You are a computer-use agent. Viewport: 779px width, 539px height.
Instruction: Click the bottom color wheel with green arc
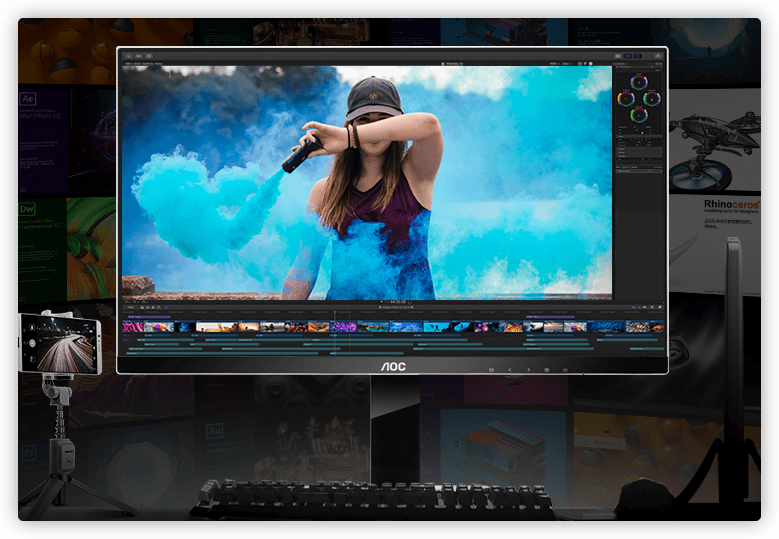(x=639, y=115)
